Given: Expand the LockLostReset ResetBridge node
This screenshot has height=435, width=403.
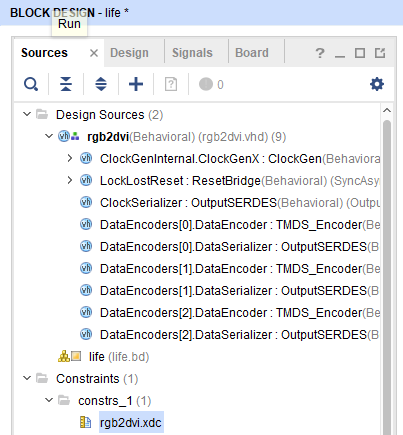Looking at the screenshot, I should (x=70, y=180).
